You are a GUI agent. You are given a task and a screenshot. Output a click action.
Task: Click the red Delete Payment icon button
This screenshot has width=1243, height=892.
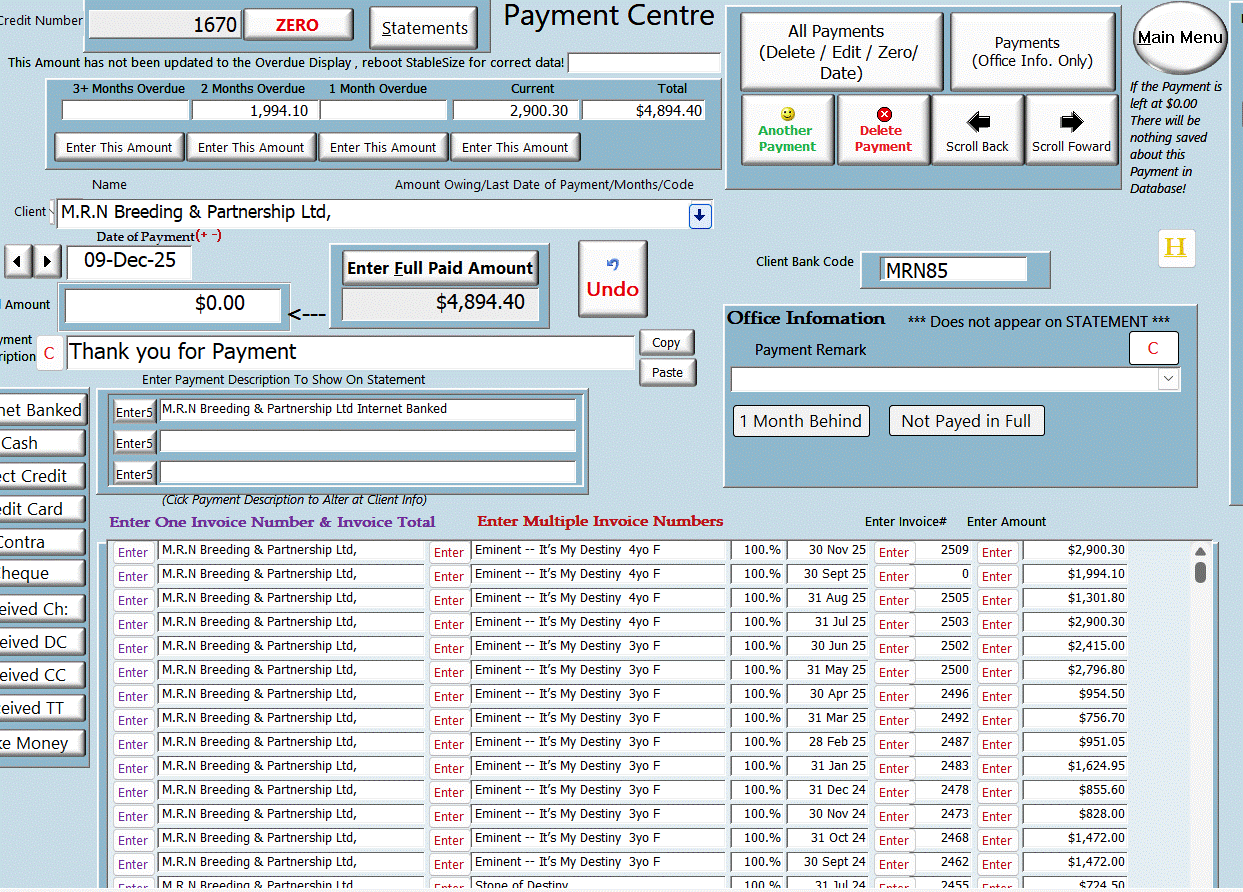click(883, 130)
